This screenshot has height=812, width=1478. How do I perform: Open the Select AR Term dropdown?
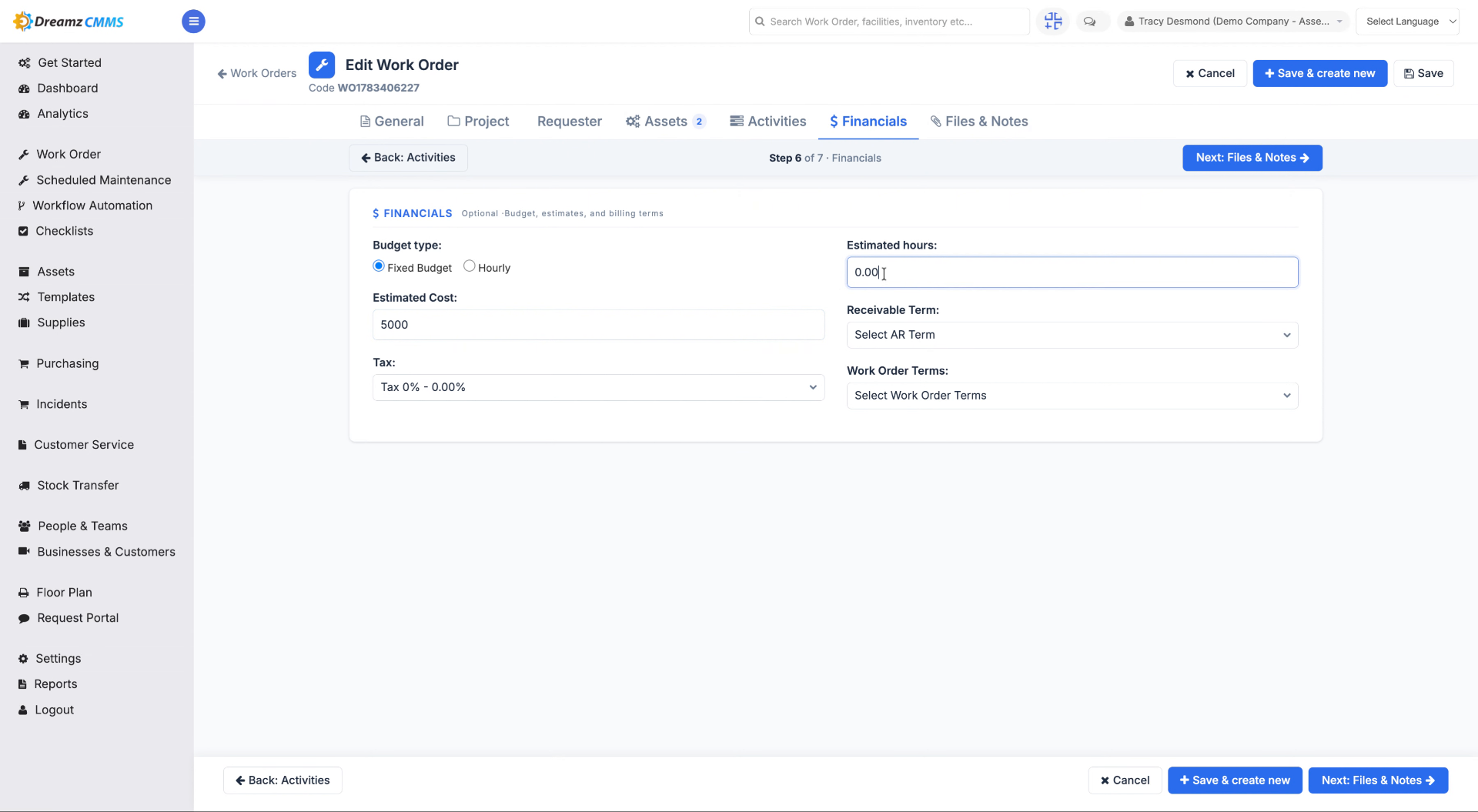(1072, 335)
